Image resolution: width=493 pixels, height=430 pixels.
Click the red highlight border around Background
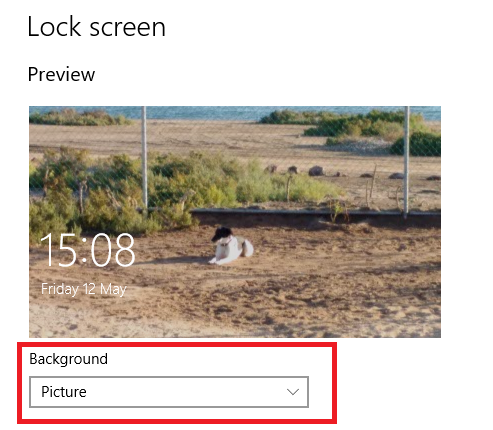(177, 345)
